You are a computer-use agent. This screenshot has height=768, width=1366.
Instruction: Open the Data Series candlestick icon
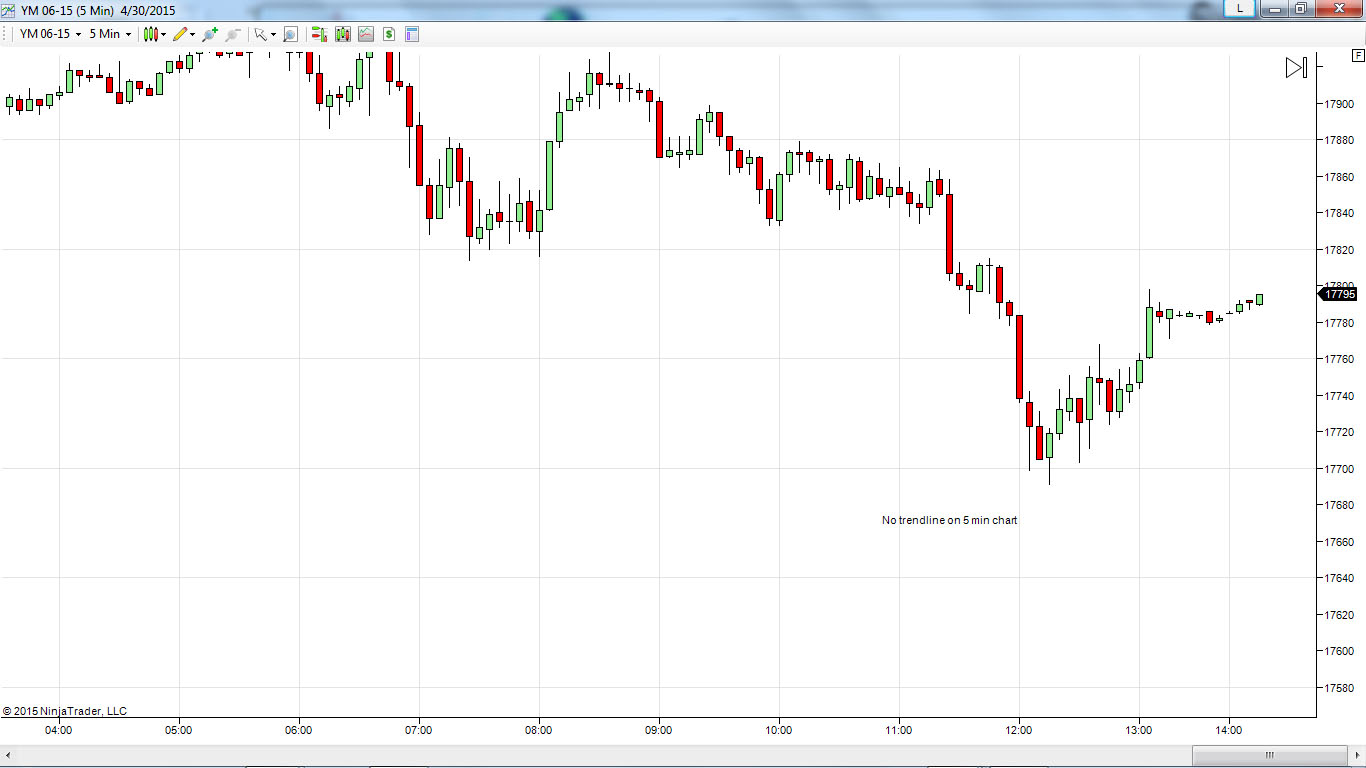pos(342,34)
